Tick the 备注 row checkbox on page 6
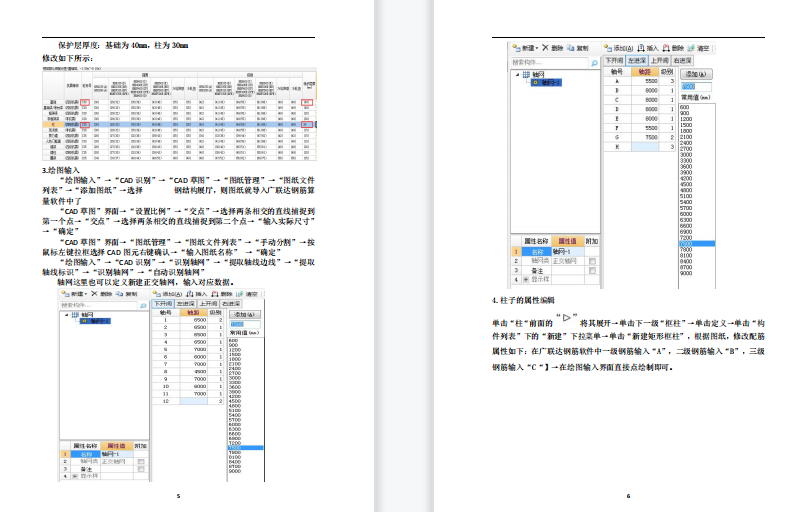 (x=592, y=270)
